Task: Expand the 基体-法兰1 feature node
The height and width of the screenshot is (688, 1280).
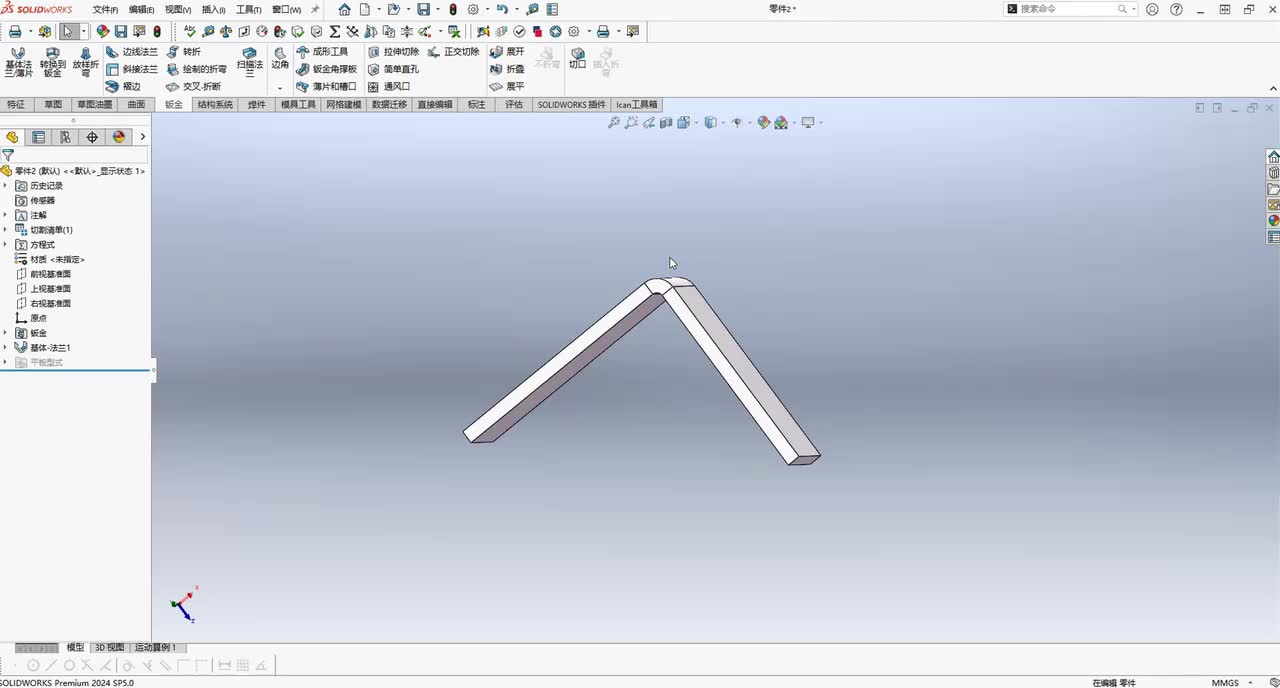Action: pyautogui.click(x=5, y=348)
